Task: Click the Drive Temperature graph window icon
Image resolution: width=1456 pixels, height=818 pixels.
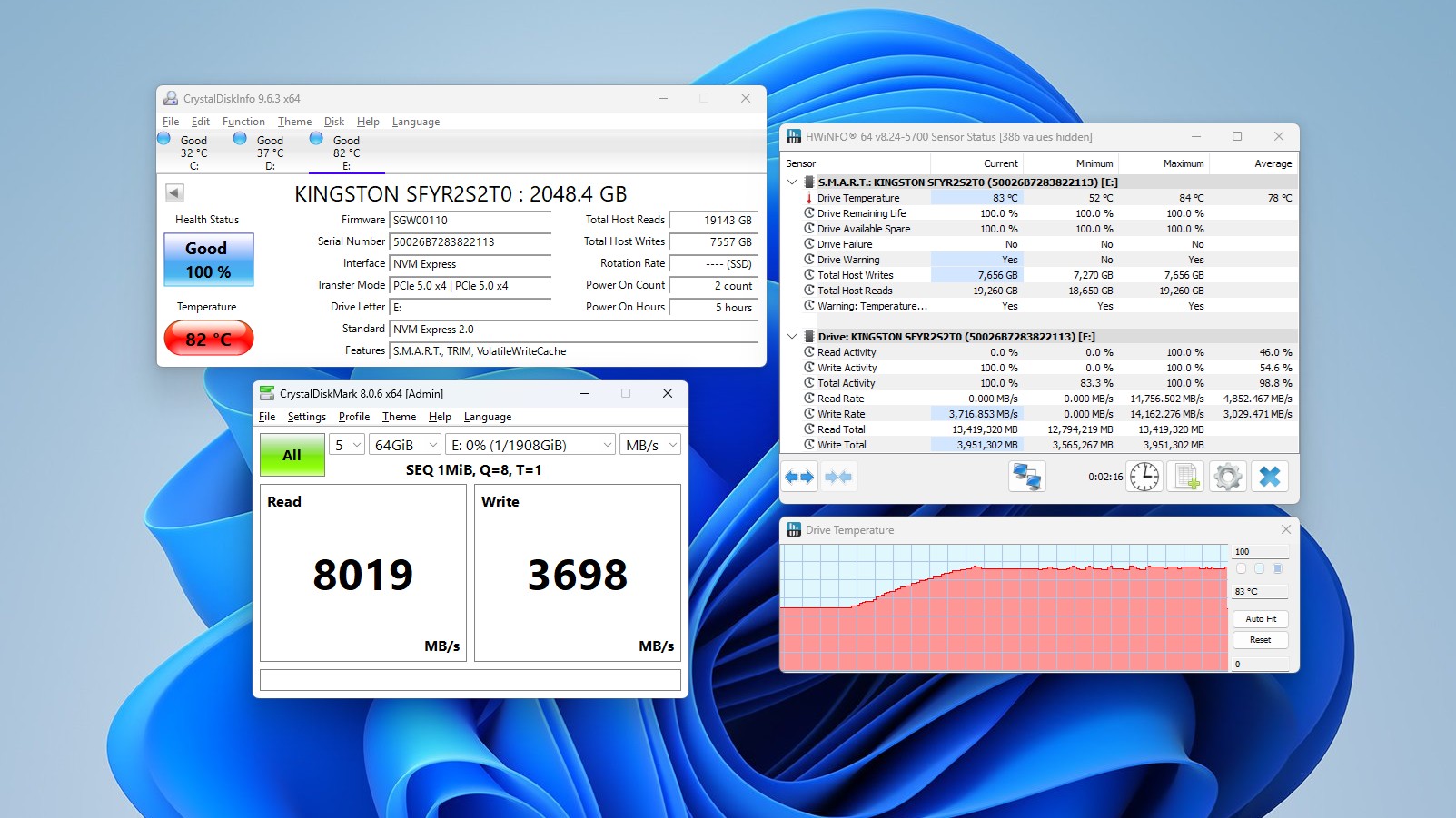Action: tap(794, 529)
